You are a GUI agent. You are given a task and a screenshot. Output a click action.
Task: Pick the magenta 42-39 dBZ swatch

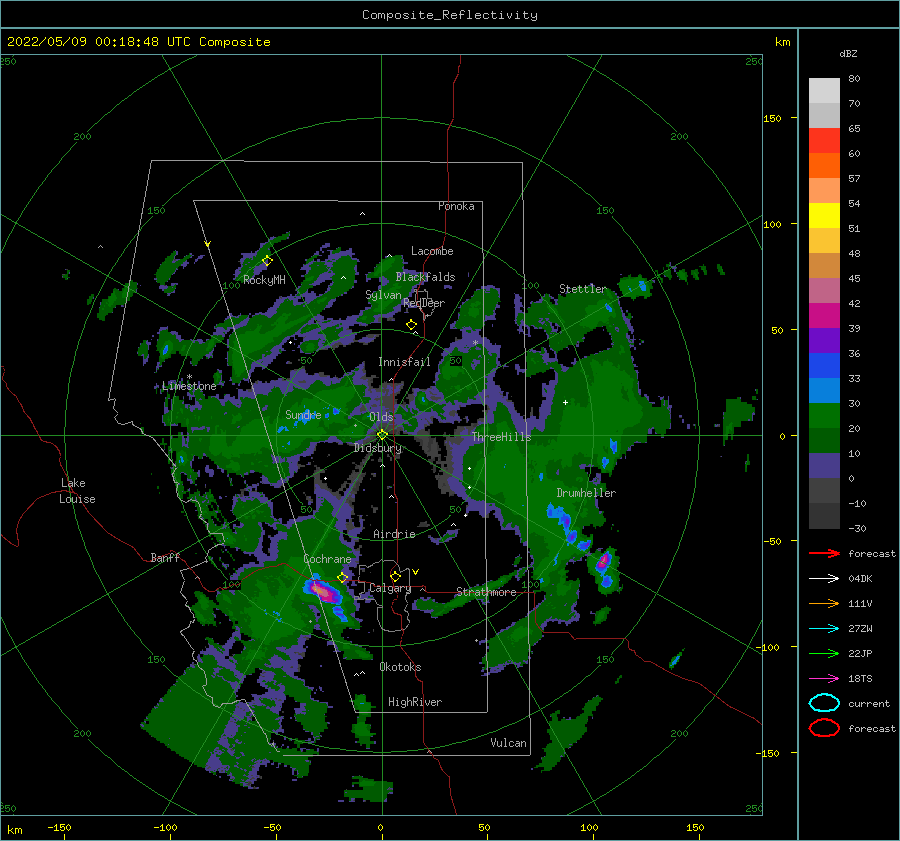tap(824, 316)
